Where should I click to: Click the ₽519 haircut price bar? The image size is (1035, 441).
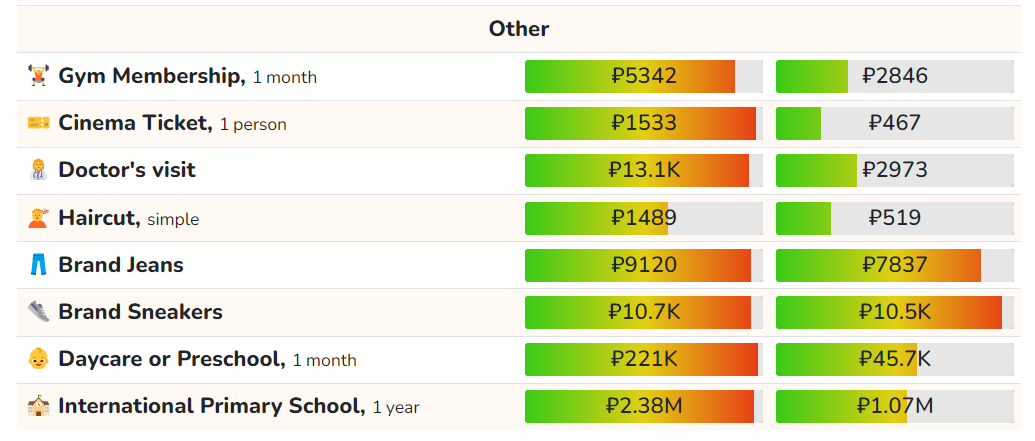[x=894, y=218]
